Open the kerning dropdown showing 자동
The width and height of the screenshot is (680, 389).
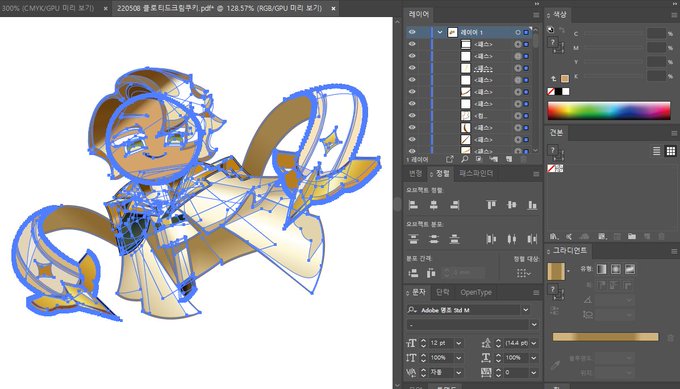(x=458, y=373)
